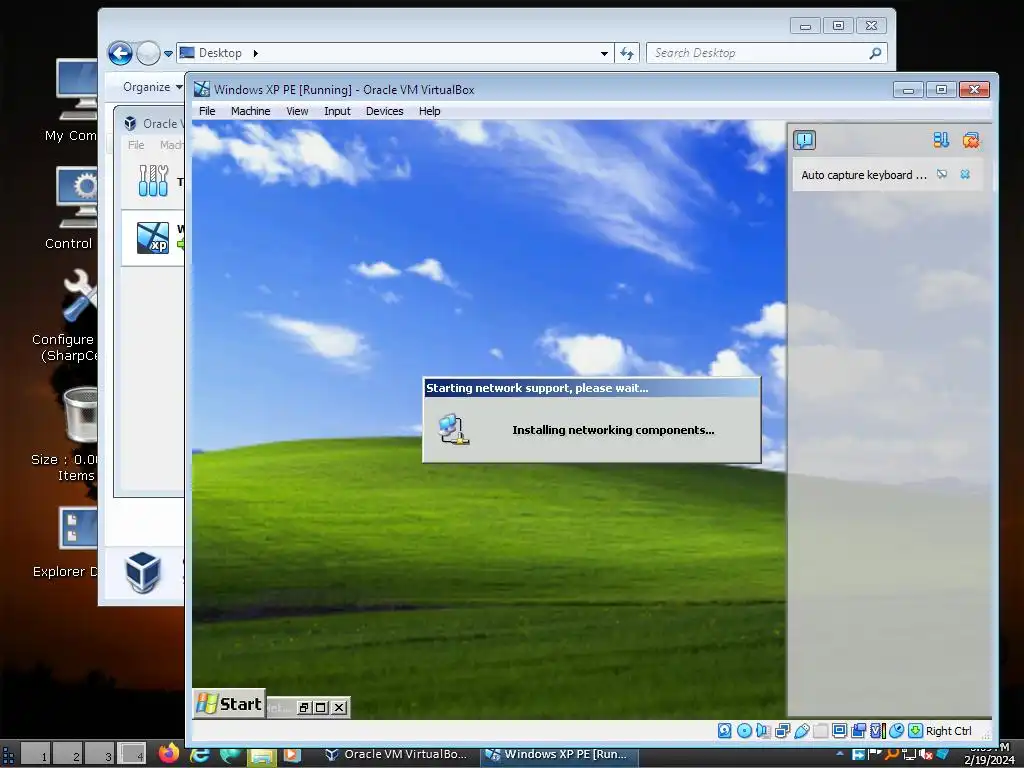
Task: Click the sort notifications icon
Action: [940, 140]
